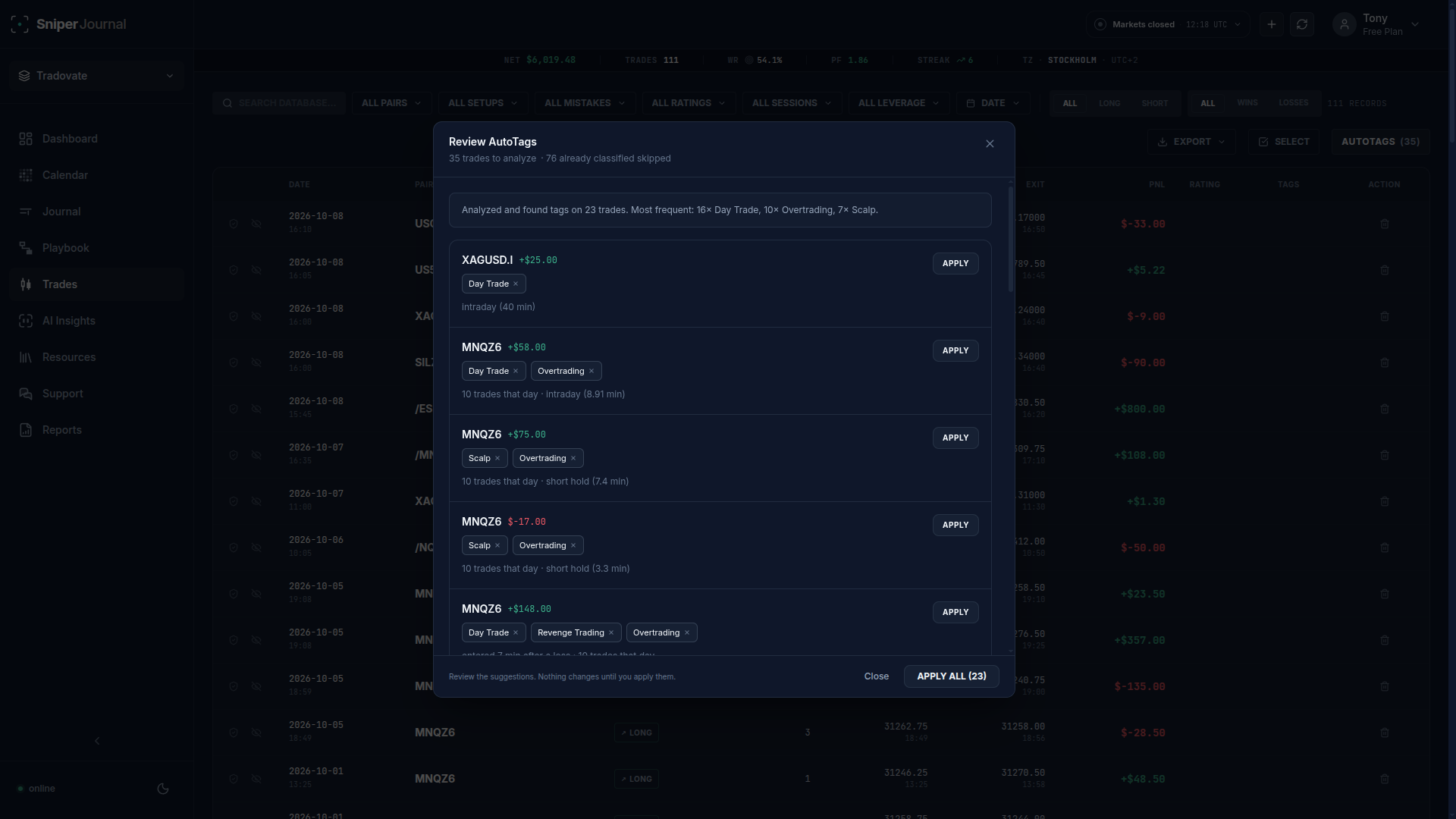This screenshot has width=1456, height=819.
Task: Click Close in the dialog footer
Action: click(877, 676)
